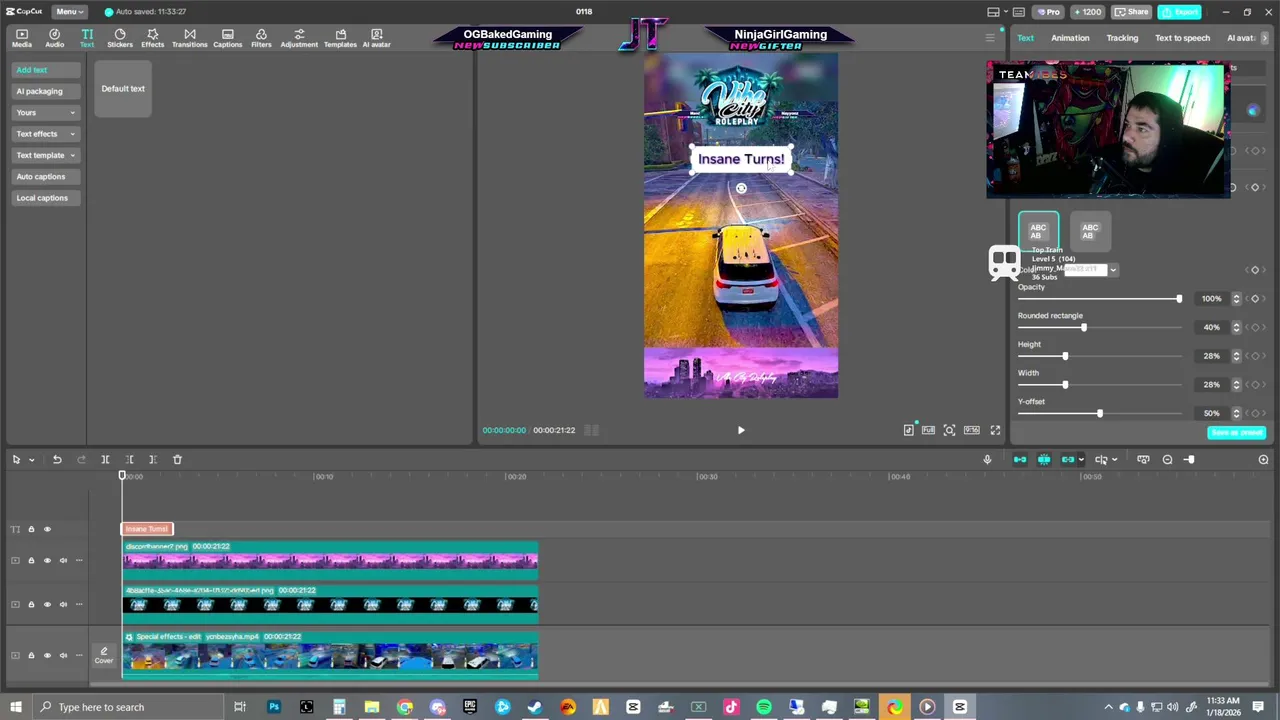Click the Export button
This screenshot has width=1280, height=720.
pyautogui.click(x=1180, y=12)
